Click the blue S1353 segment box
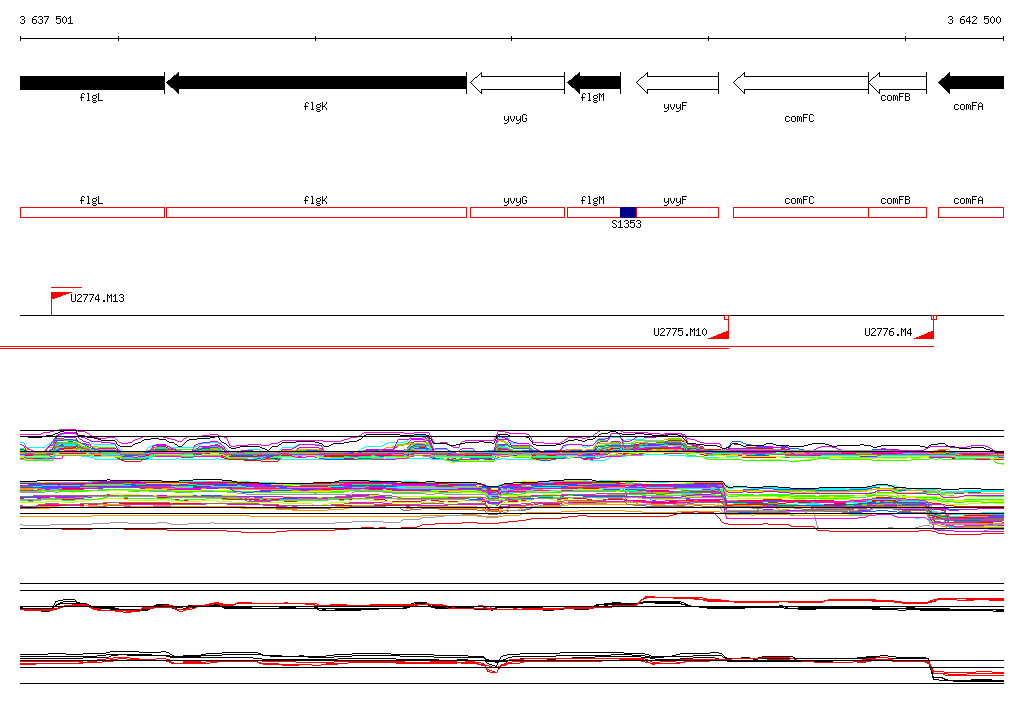The image size is (1024, 714). click(628, 212)
